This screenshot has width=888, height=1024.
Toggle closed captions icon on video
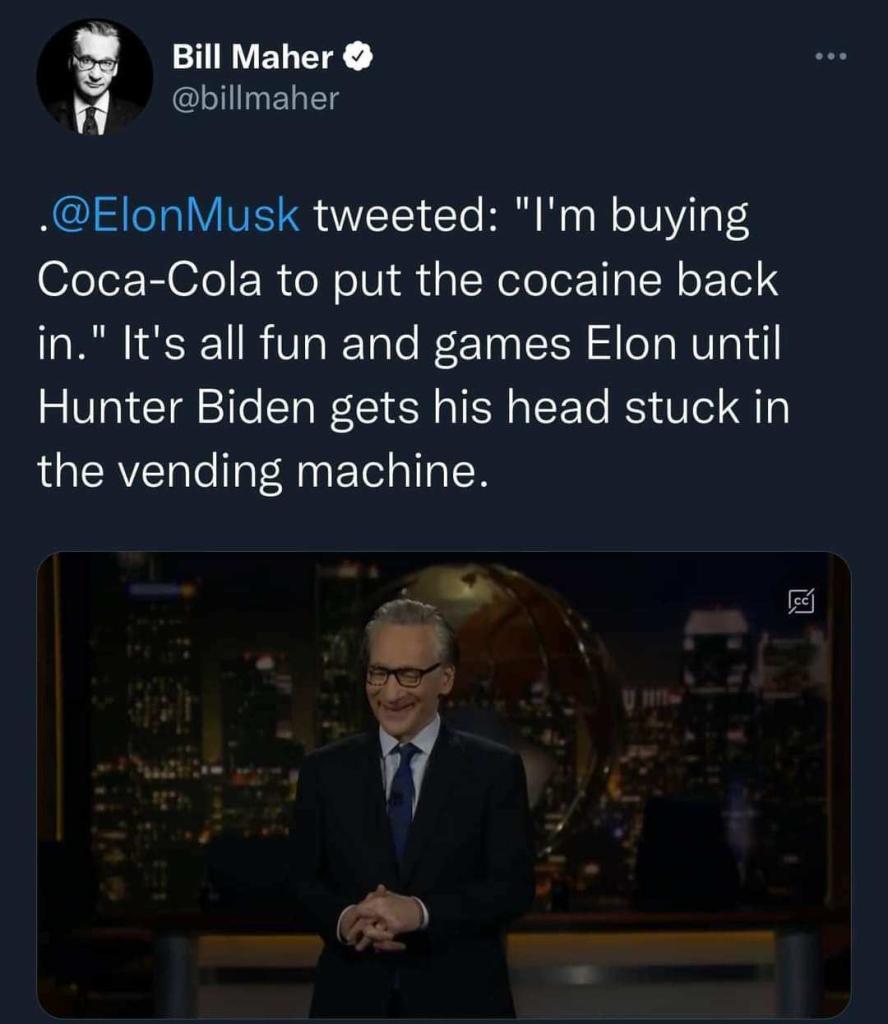pyautogui.click(x=801, y=600)
